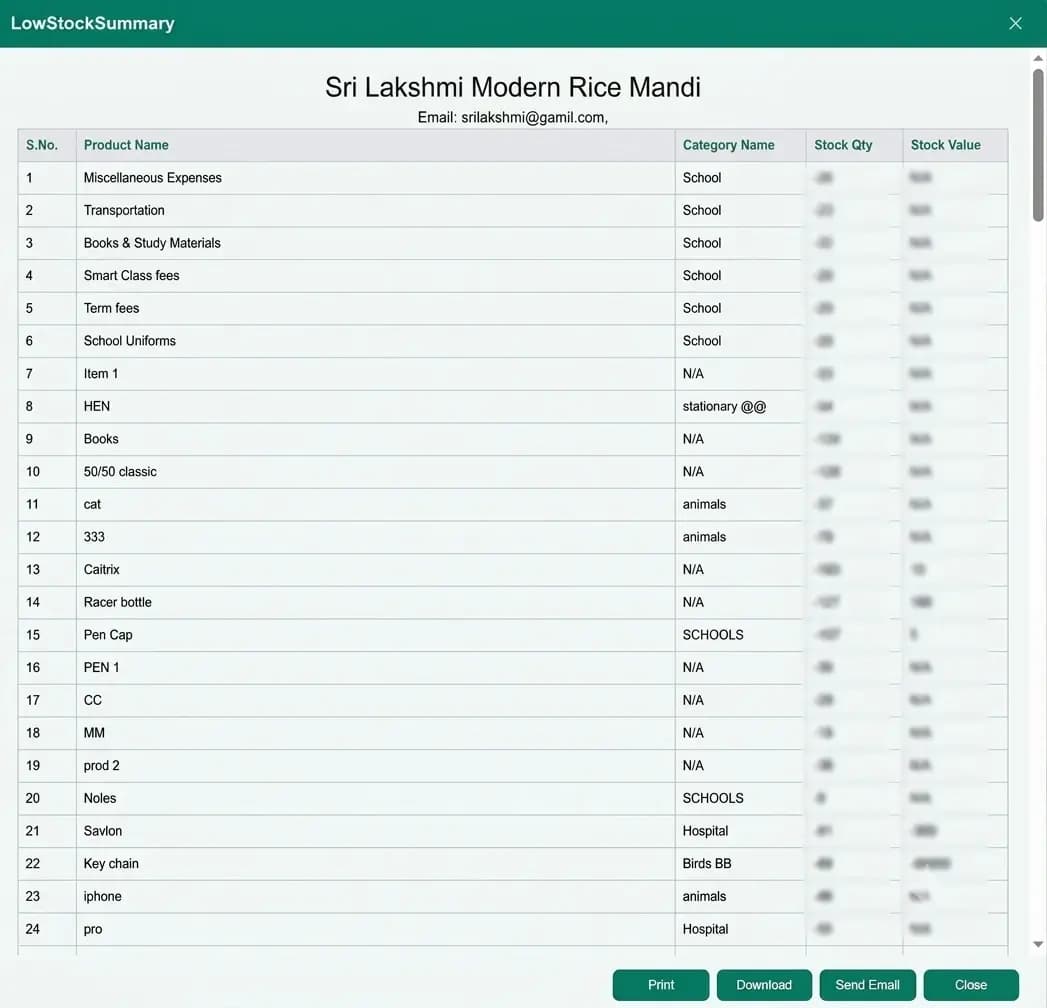Click the N/A category in the Racer bottle row
Viewport: 1047px width, 1008px height.
point(740,603)
